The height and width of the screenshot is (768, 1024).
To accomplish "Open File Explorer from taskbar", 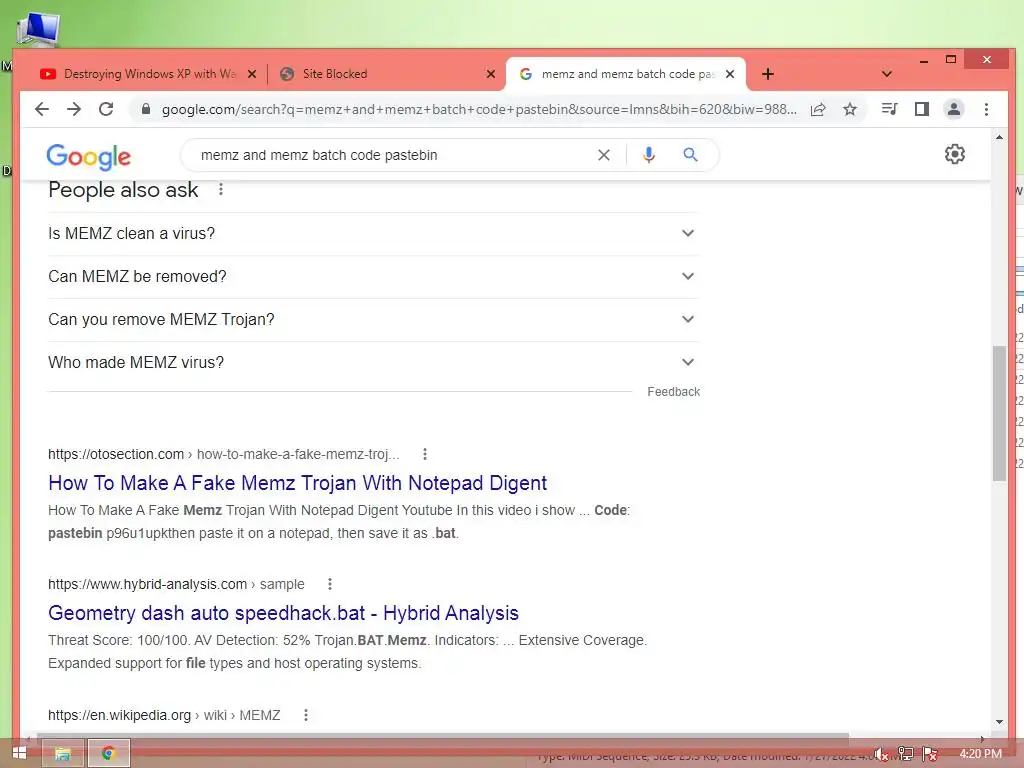I will (63, 754).
